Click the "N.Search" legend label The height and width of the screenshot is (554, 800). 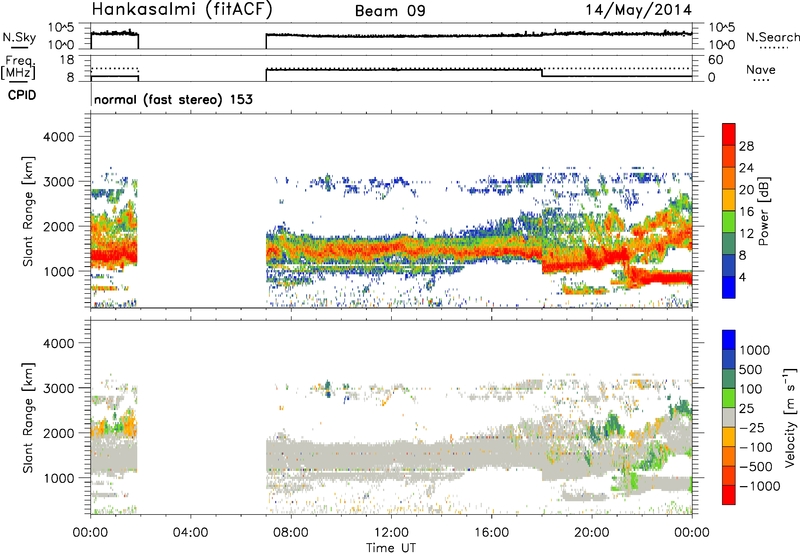[772, 37]
